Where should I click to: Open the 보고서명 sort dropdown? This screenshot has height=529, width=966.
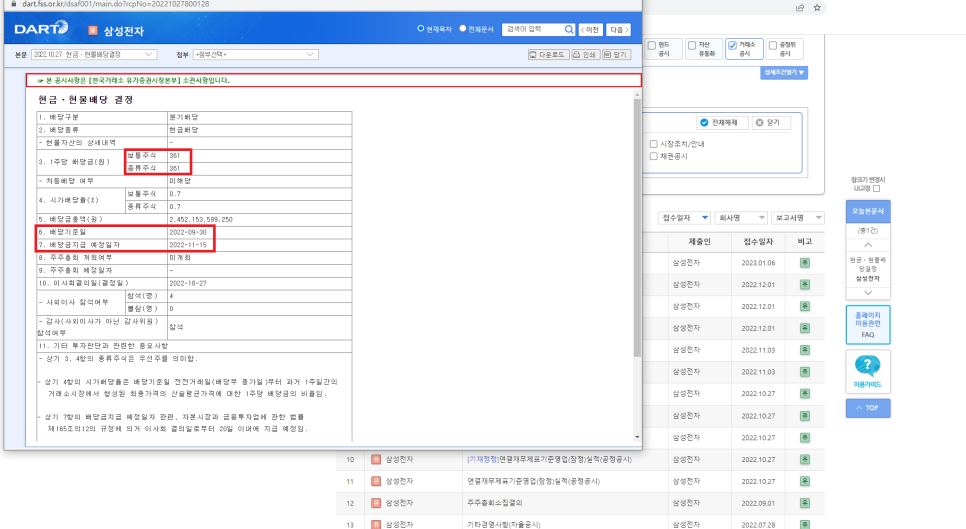[797, 218]
